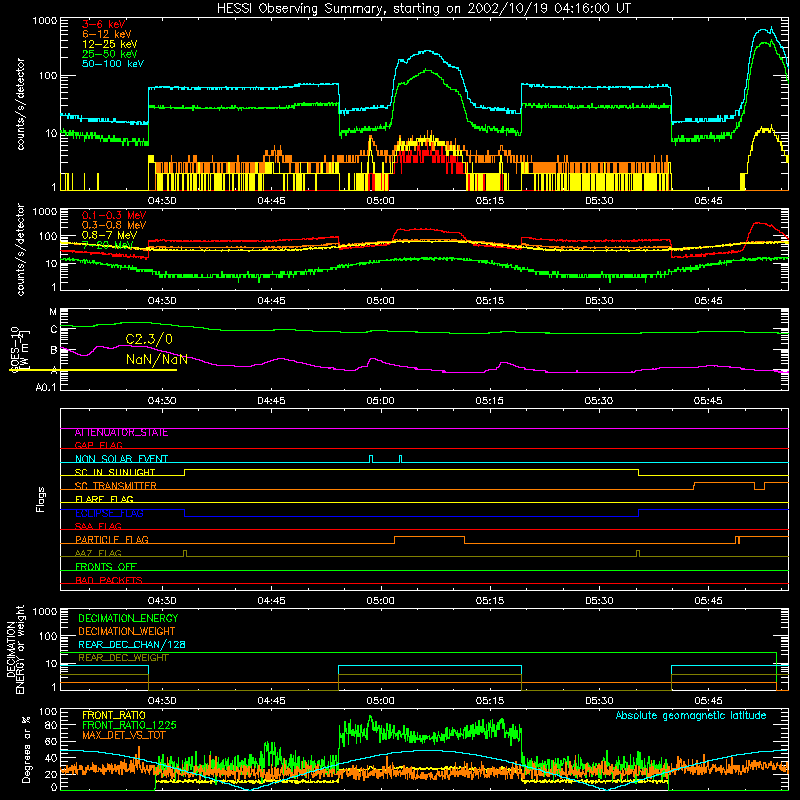This screenshot has height=800, width=800.
Task: Click the HESSI Observing Summary title text
Action: pyautogui.click(x=423, y=9)
